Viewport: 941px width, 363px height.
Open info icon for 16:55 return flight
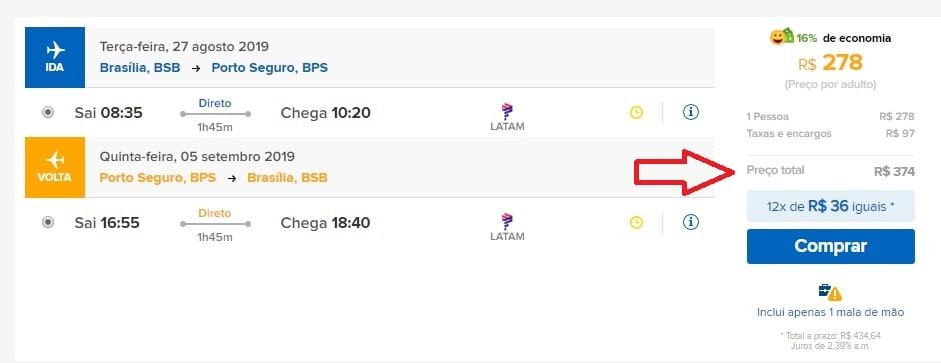coord(691,222)
